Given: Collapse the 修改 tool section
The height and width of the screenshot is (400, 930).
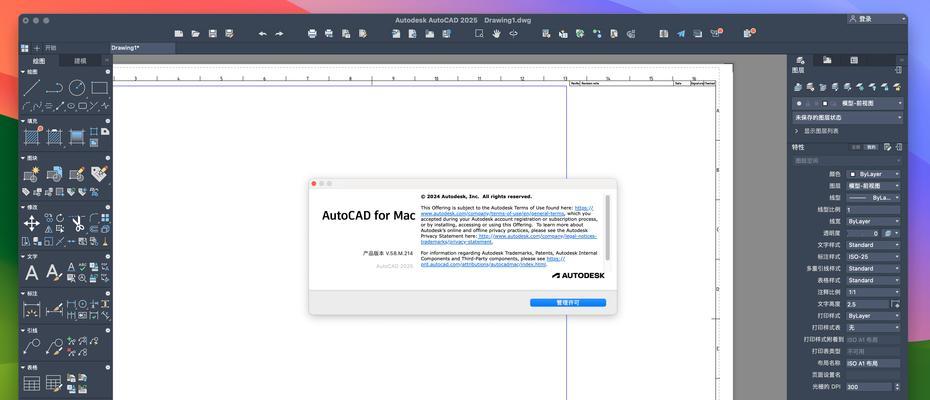Looking at the screenshot, I should [x=23, y=207].
